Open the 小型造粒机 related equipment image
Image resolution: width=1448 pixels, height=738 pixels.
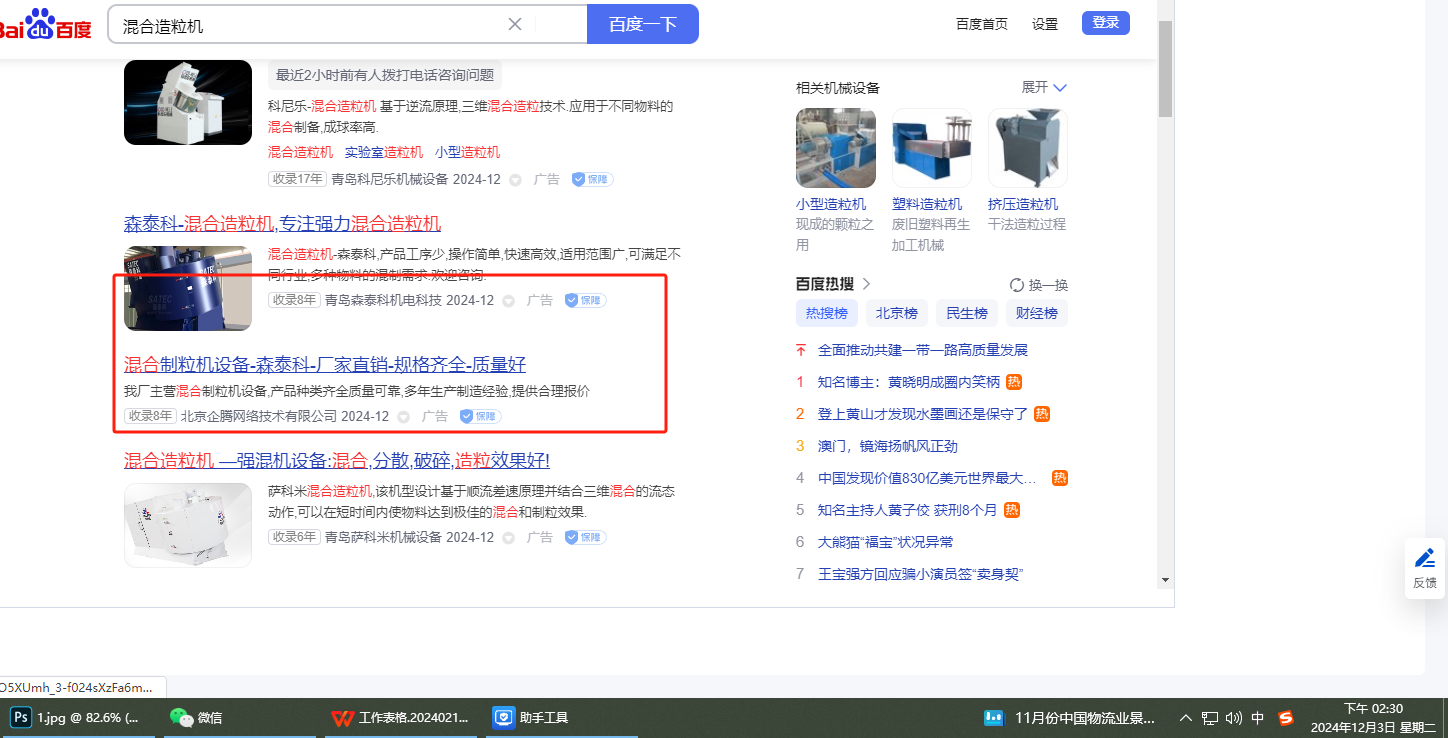pos(836,148)
